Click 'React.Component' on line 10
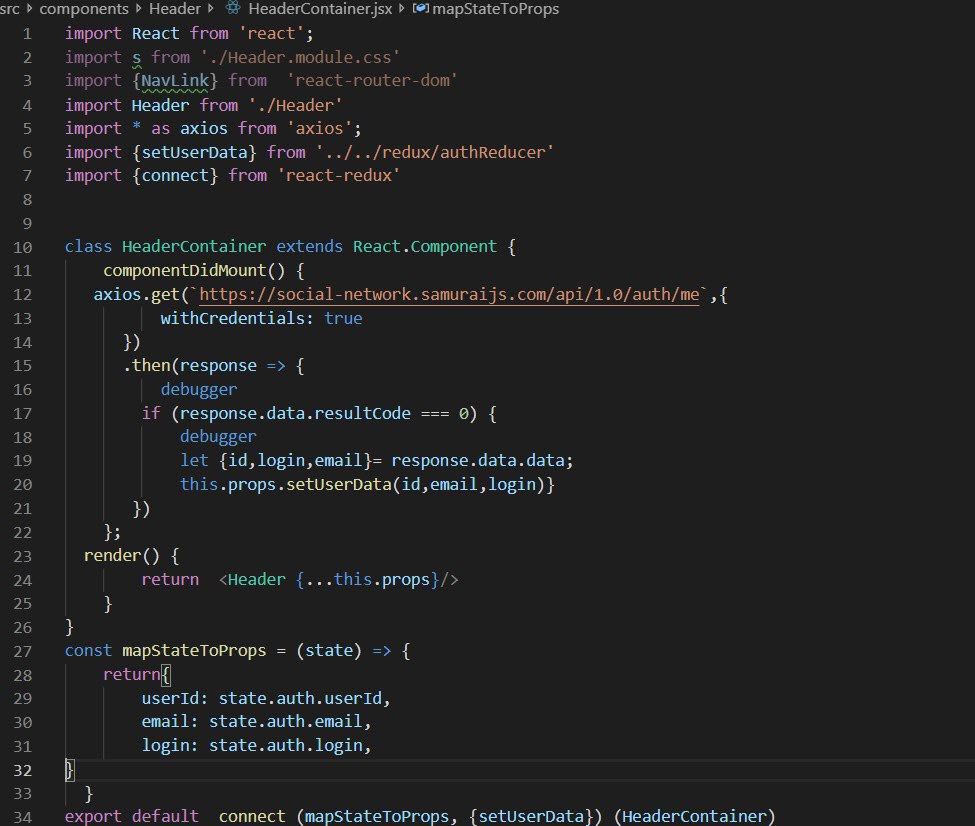The image size is (975, 826). [425, 247]
